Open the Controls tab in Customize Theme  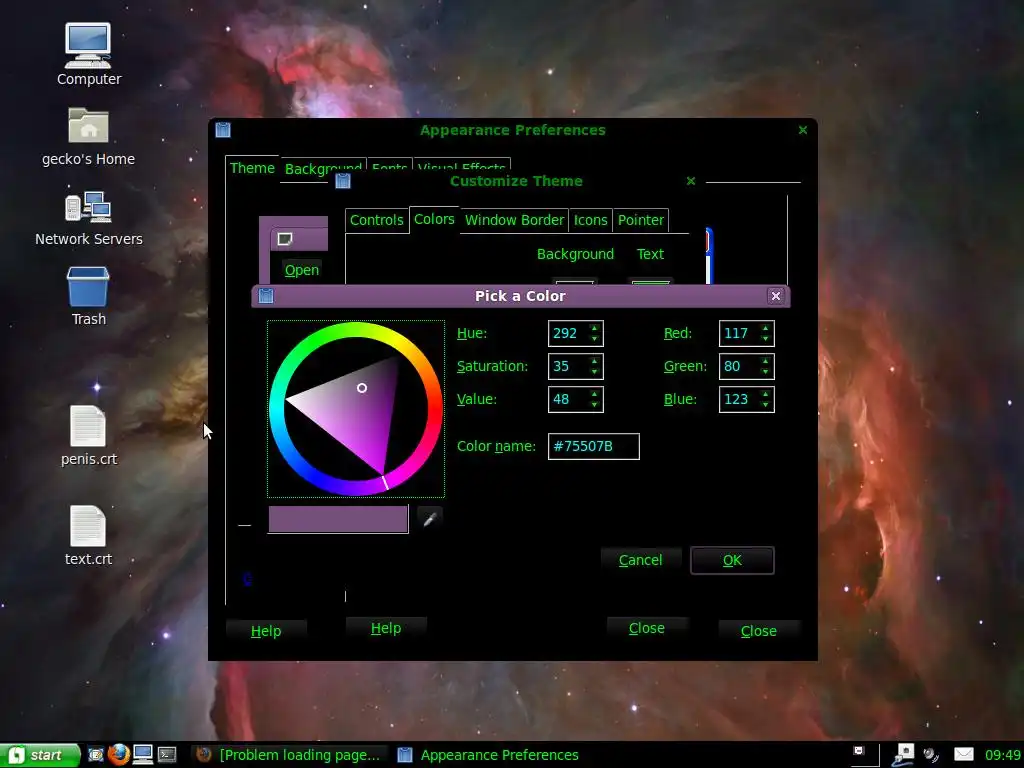coord(377,220)
